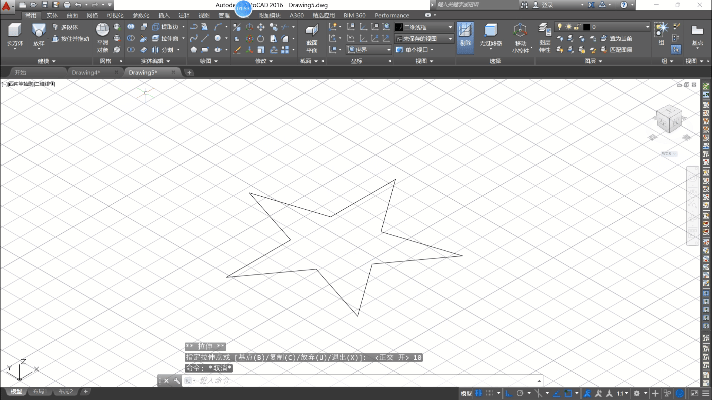Click the viewport controls label
712x400 pixels.
pos(29,84)
